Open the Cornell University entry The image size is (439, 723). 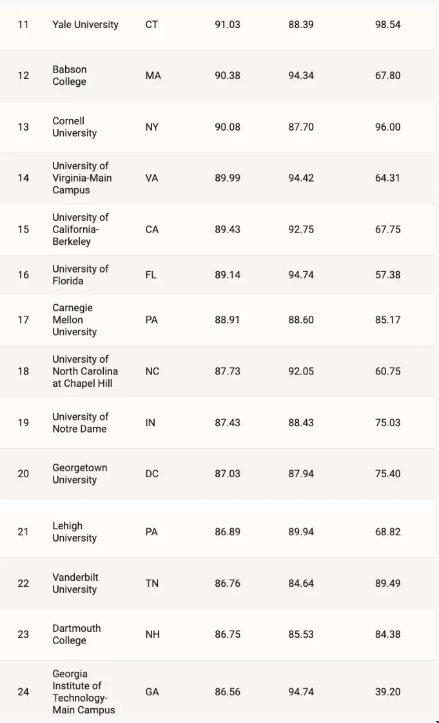point(74,127)
